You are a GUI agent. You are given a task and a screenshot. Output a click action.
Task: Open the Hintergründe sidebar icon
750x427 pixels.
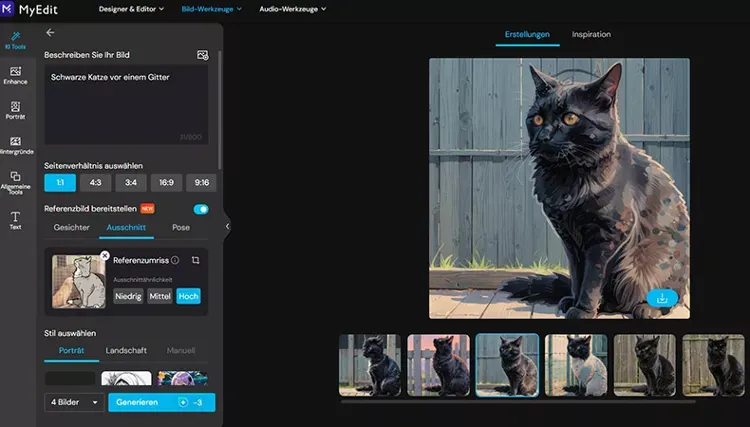click(15, 145)
